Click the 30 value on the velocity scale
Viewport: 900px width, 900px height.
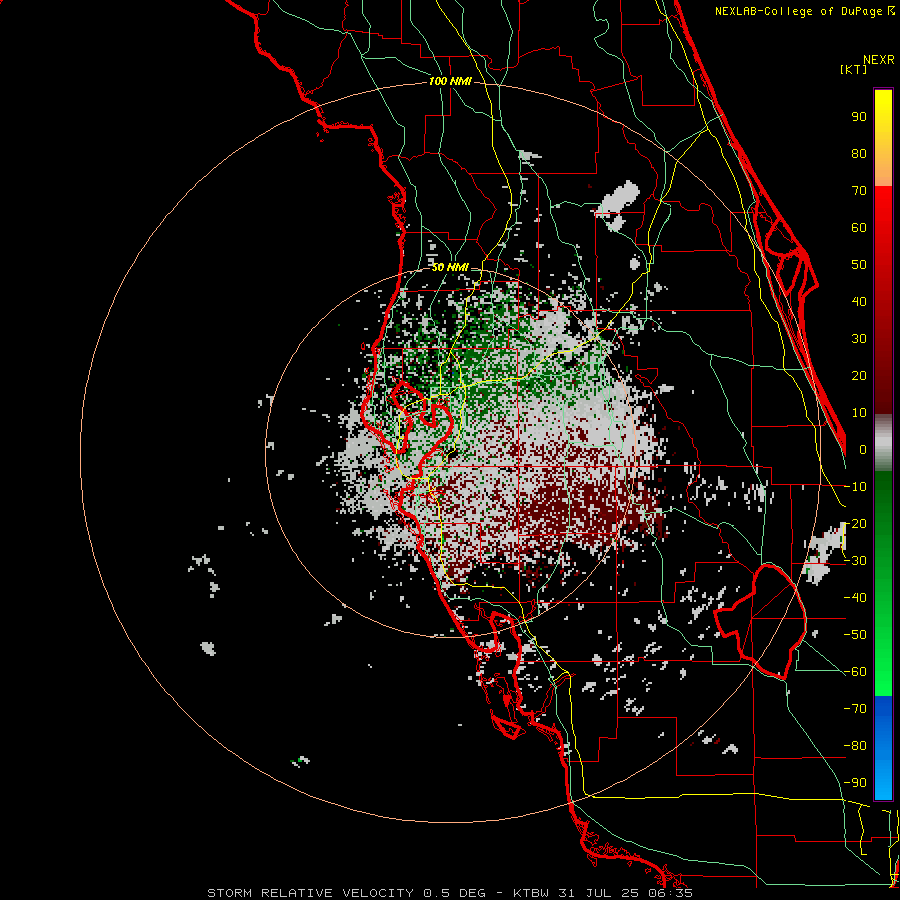point(859,339)
